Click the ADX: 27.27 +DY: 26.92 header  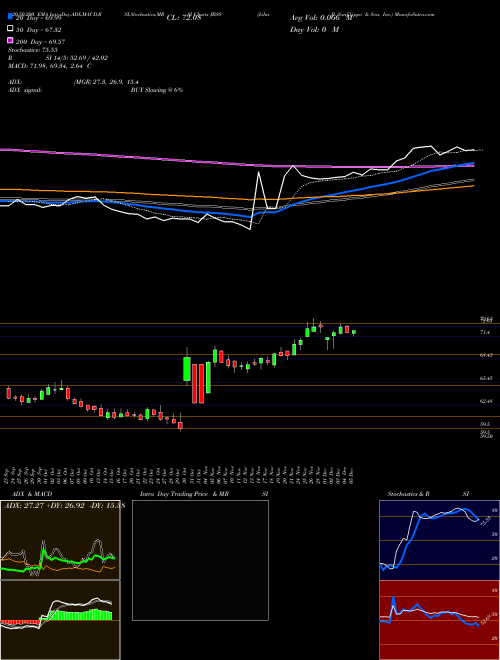[x=64, y=505]
